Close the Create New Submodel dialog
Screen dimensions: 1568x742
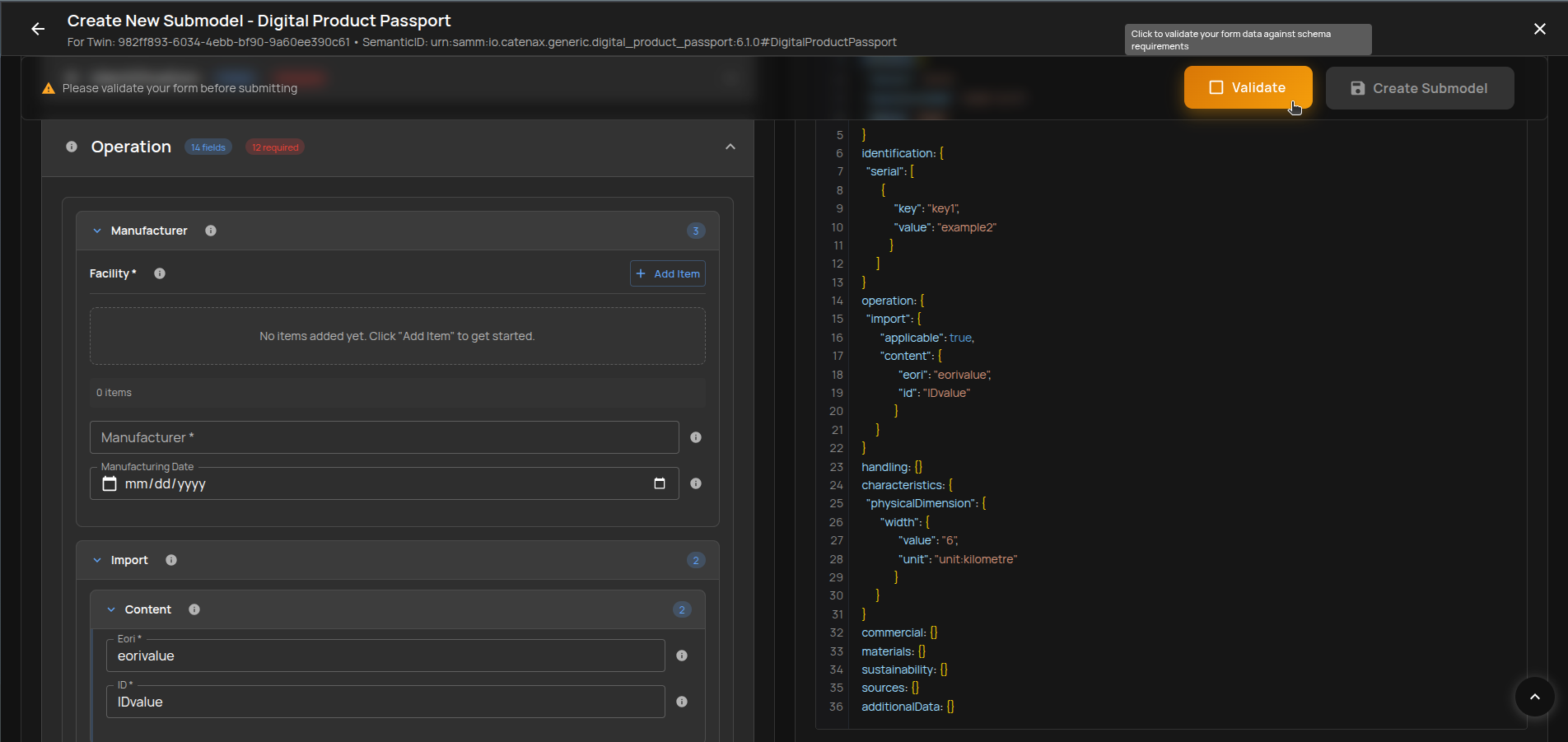click(1539, 28)
